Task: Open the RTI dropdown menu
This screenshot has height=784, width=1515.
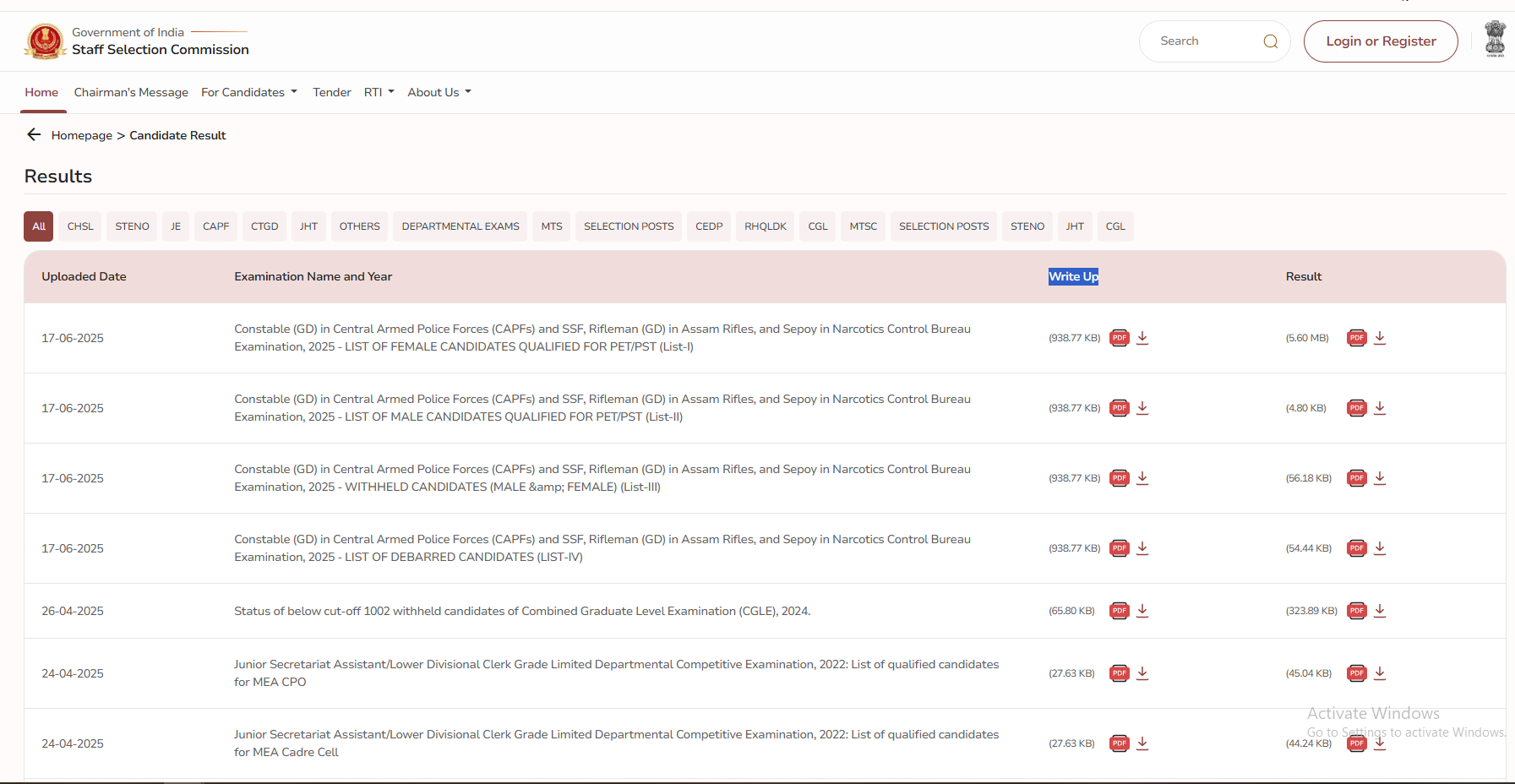Action: (379, 92)
